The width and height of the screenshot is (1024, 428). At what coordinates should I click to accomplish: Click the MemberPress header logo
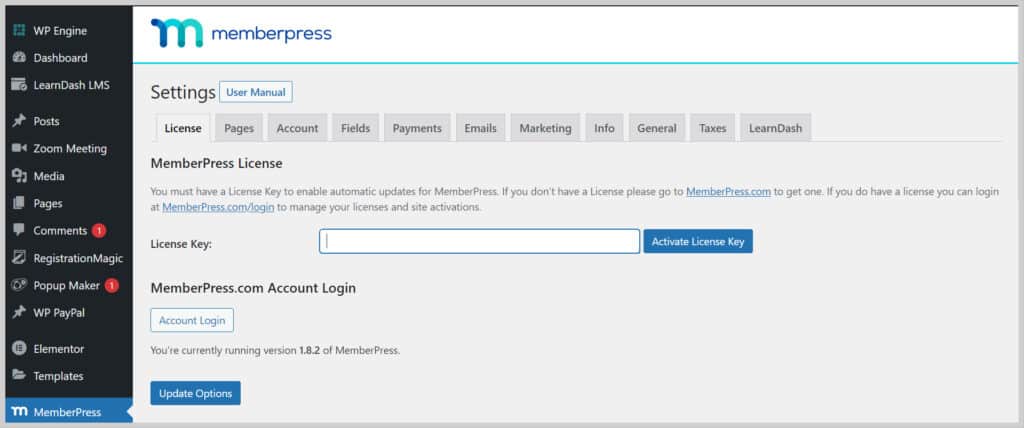[241, 33]
